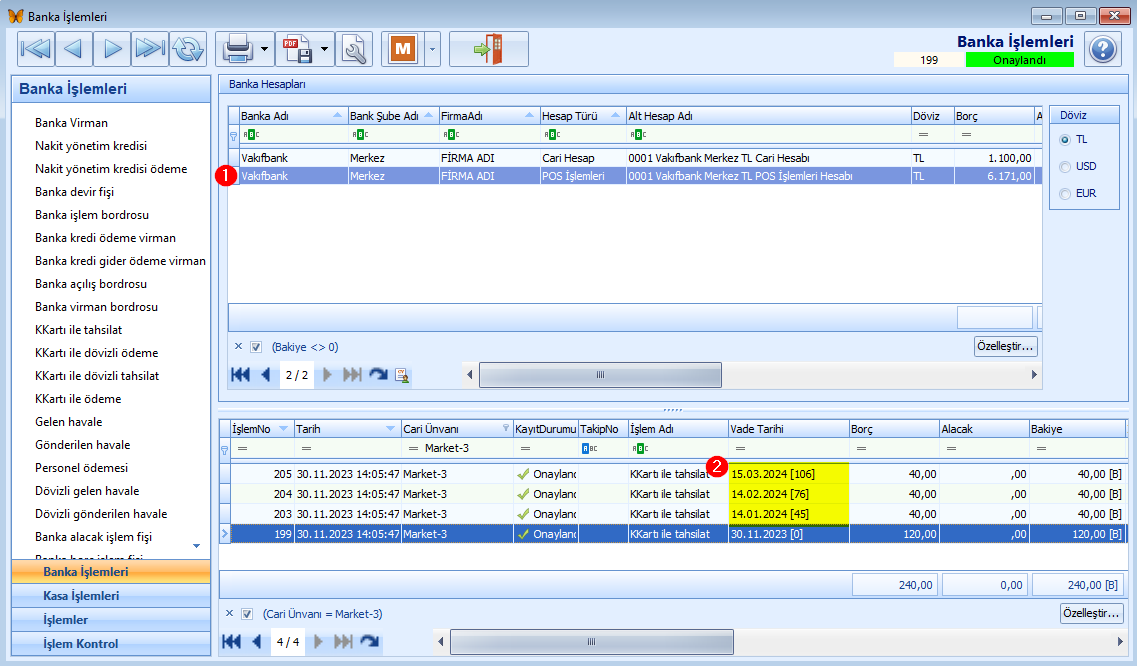Image resolution: width=1137 pixels, height=666 pixels.
Task: Uncheck the (Bakiye <> 0) filter checkbox
Action: coord(256,347)
